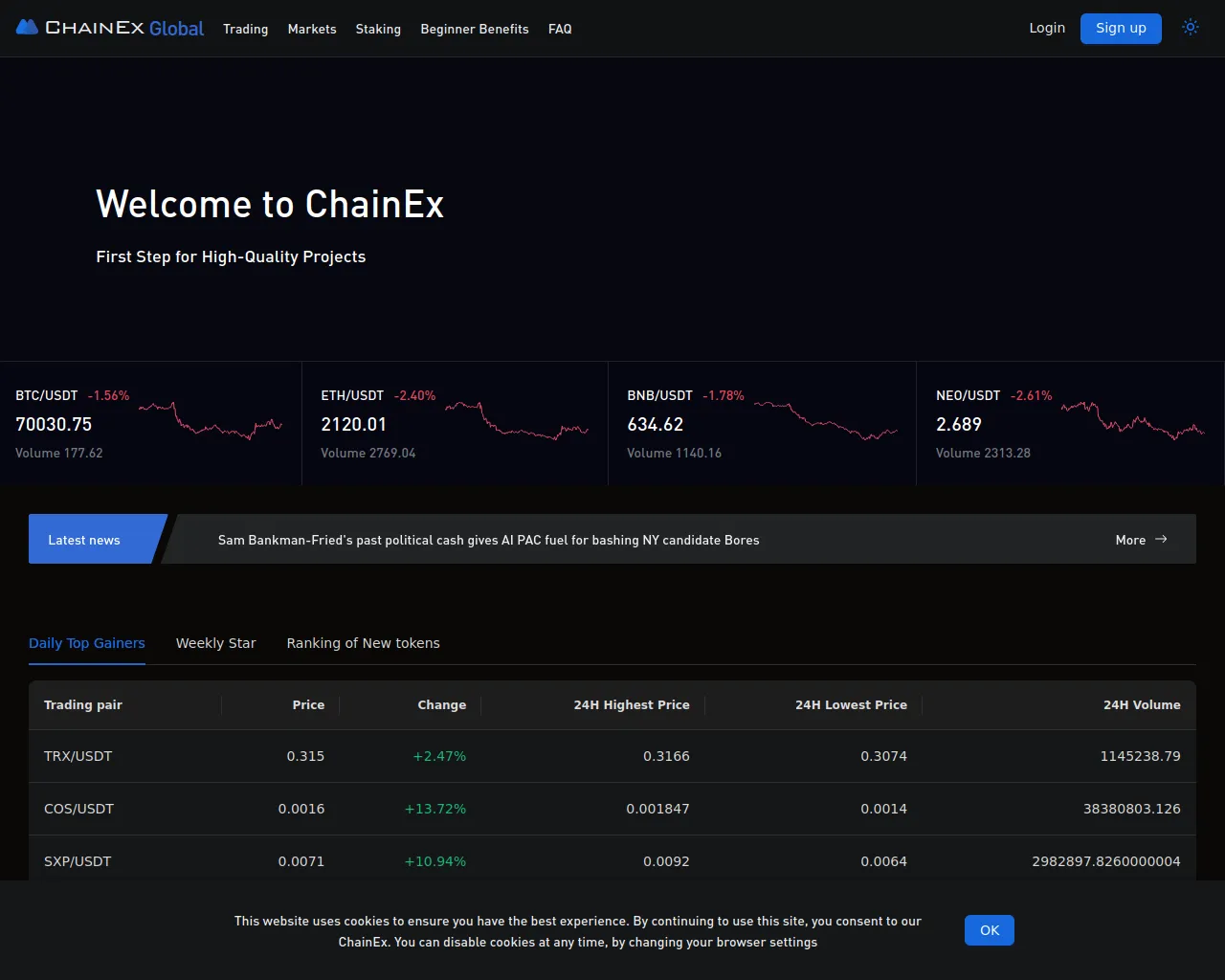Open the Trading menu
Viewport: 1225px width, 980px height.
pyautogui.click(x=246, y=29)
